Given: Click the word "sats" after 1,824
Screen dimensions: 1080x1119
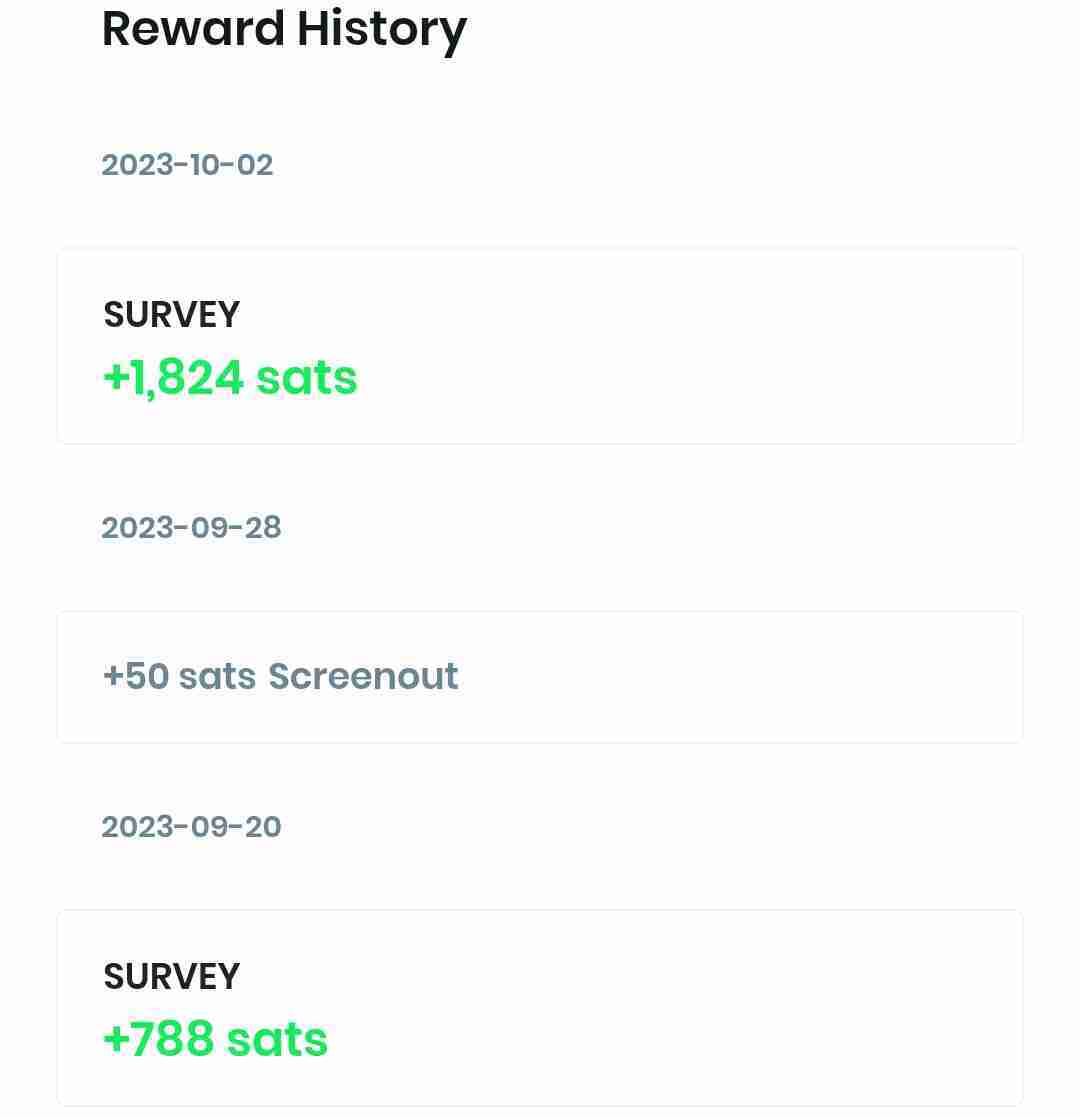Looking at the screenshot, I should [306, 378].
